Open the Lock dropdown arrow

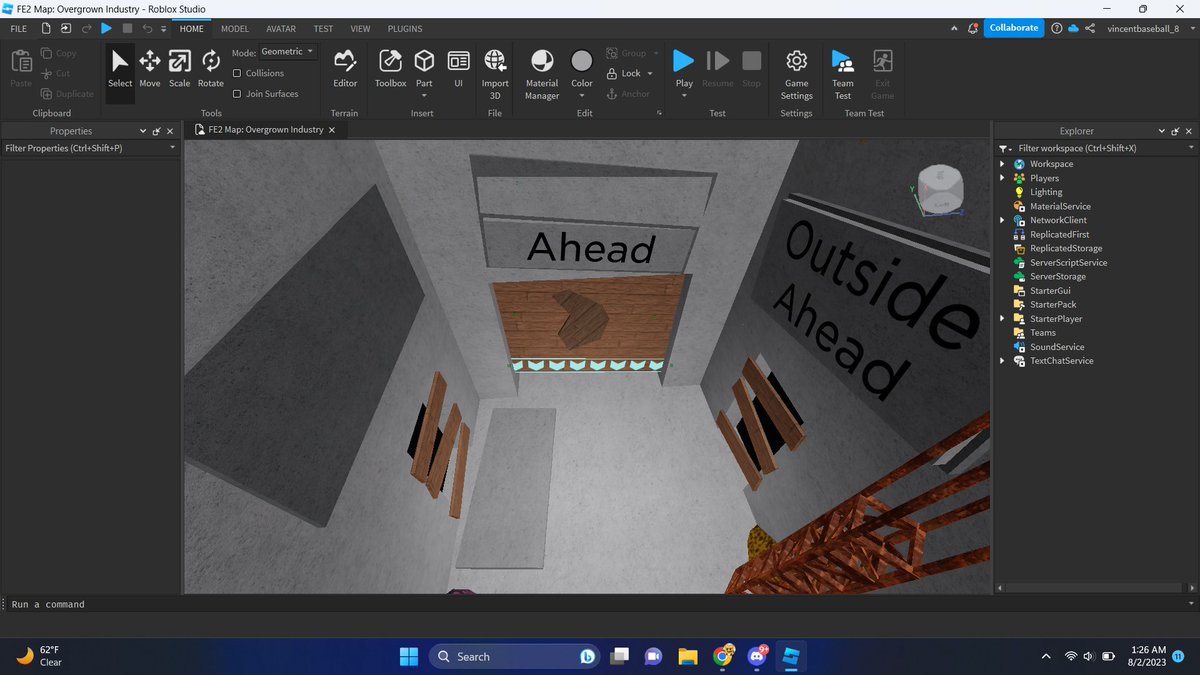point(650,73)
